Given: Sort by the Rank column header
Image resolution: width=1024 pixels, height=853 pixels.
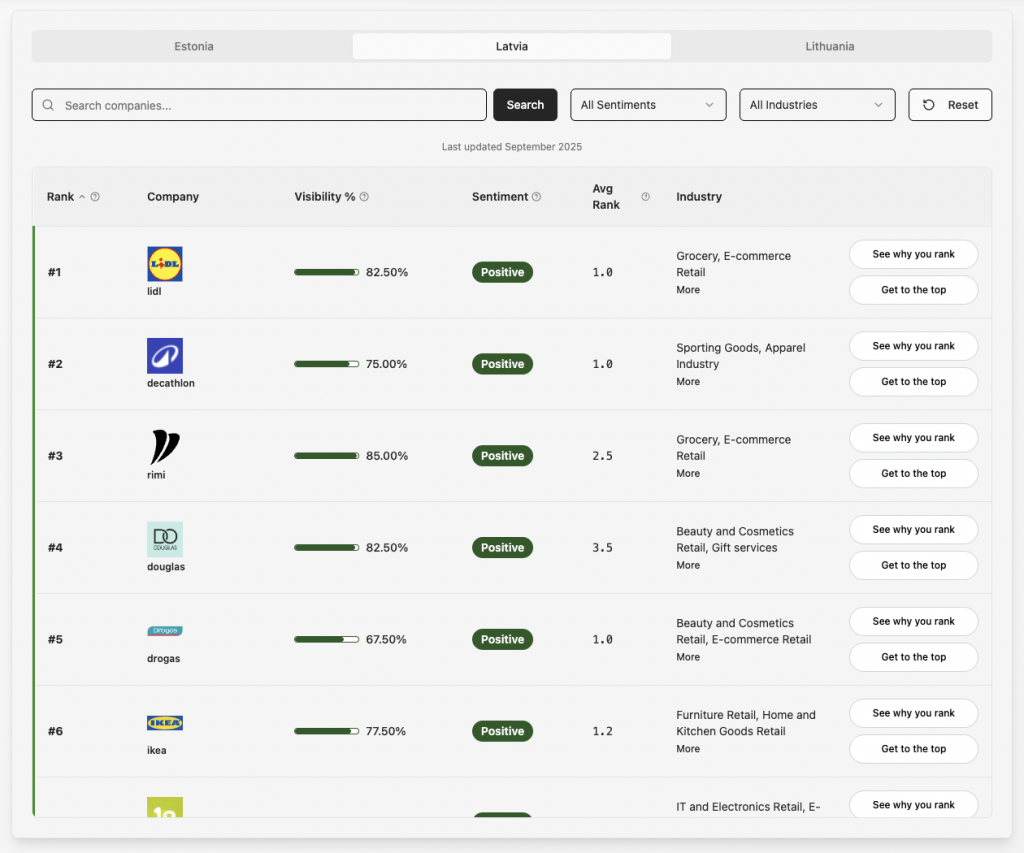Looking at the screenshot, I should [x=61, y=197].
